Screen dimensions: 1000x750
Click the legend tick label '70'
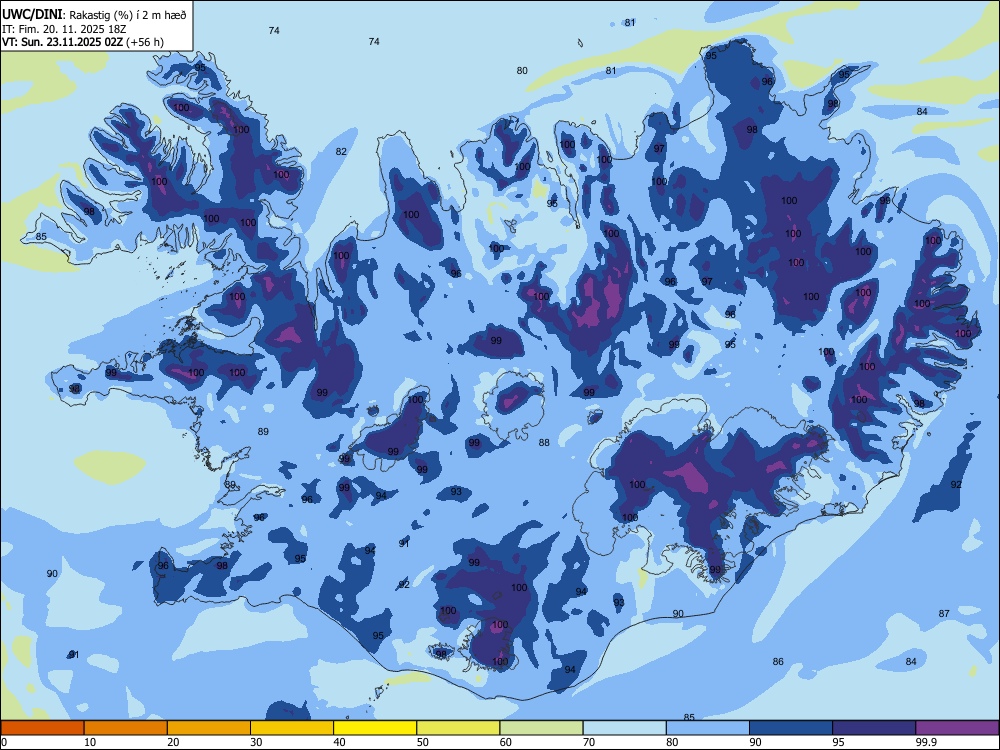point(589,742)
